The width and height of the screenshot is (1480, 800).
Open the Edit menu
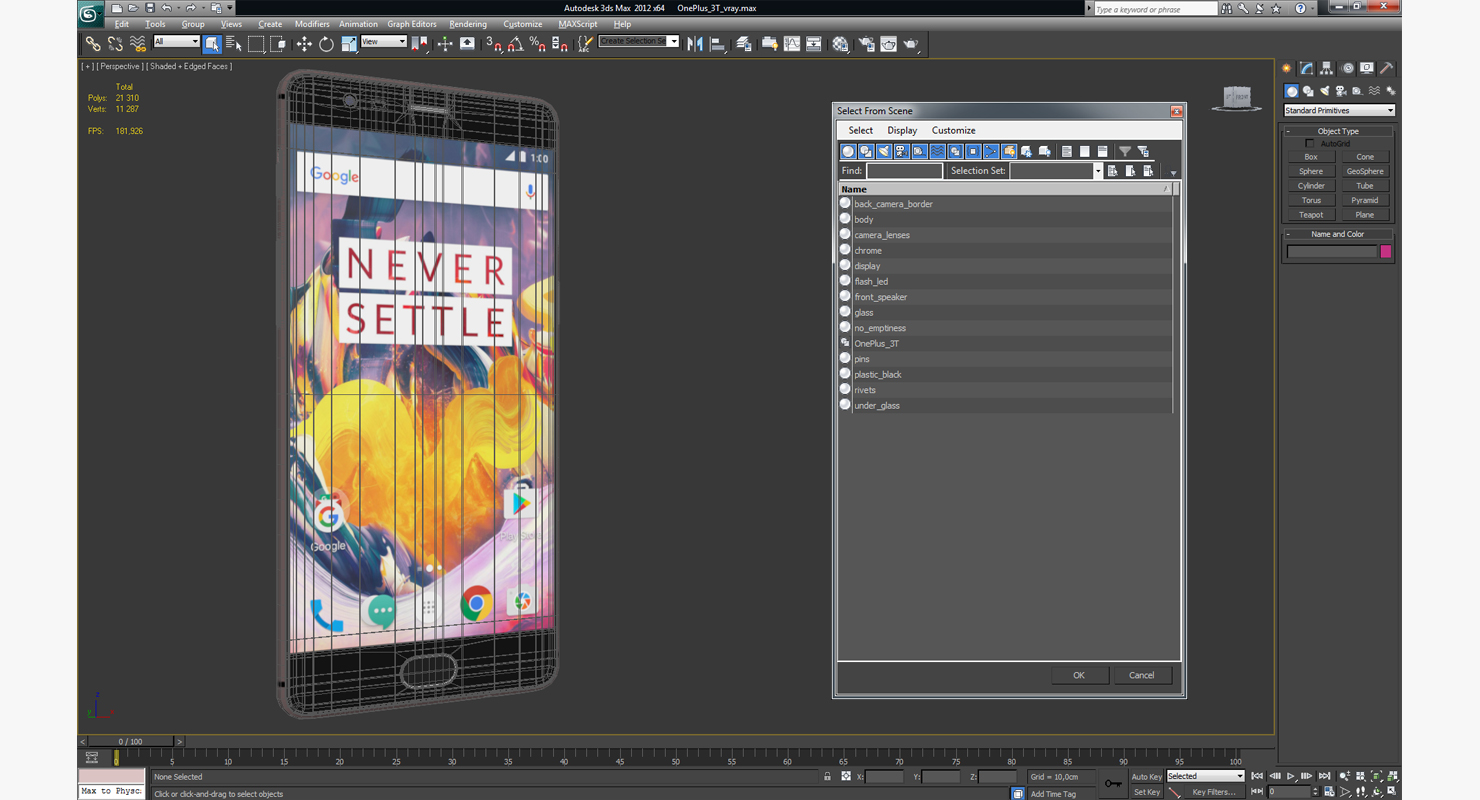(x=121, y=24)
